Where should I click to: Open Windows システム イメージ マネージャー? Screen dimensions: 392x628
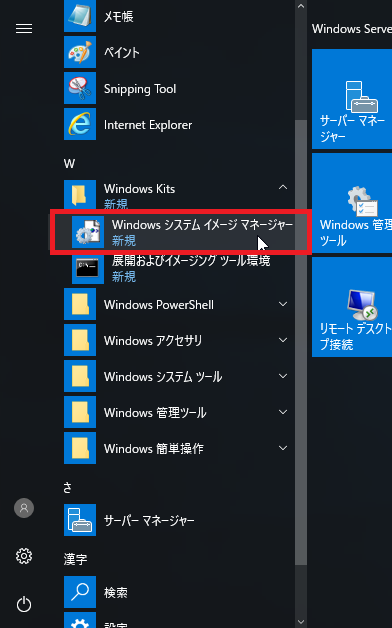coord(179,232)
